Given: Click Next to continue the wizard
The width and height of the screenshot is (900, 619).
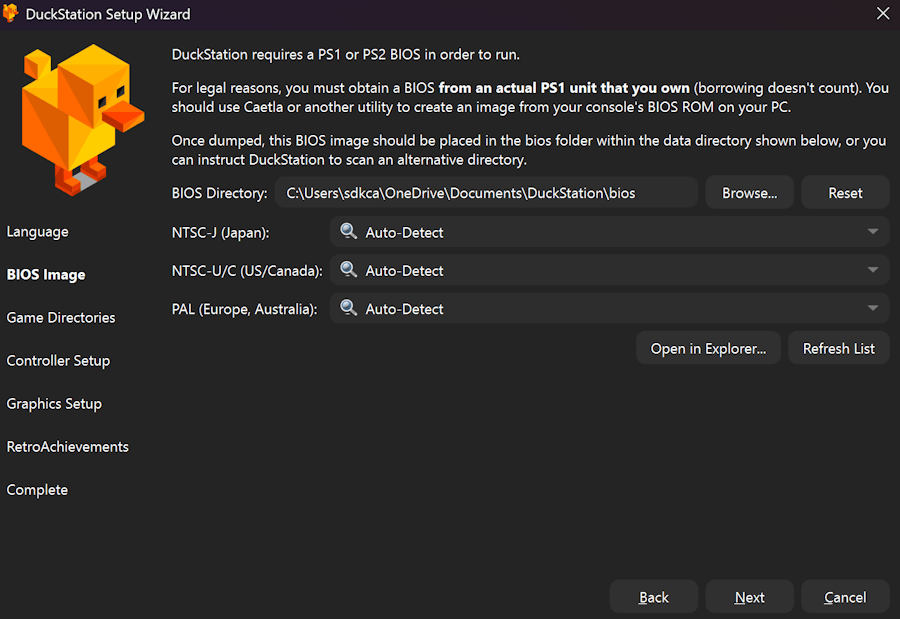Looking at the screenshot, I should coord(749,597).
